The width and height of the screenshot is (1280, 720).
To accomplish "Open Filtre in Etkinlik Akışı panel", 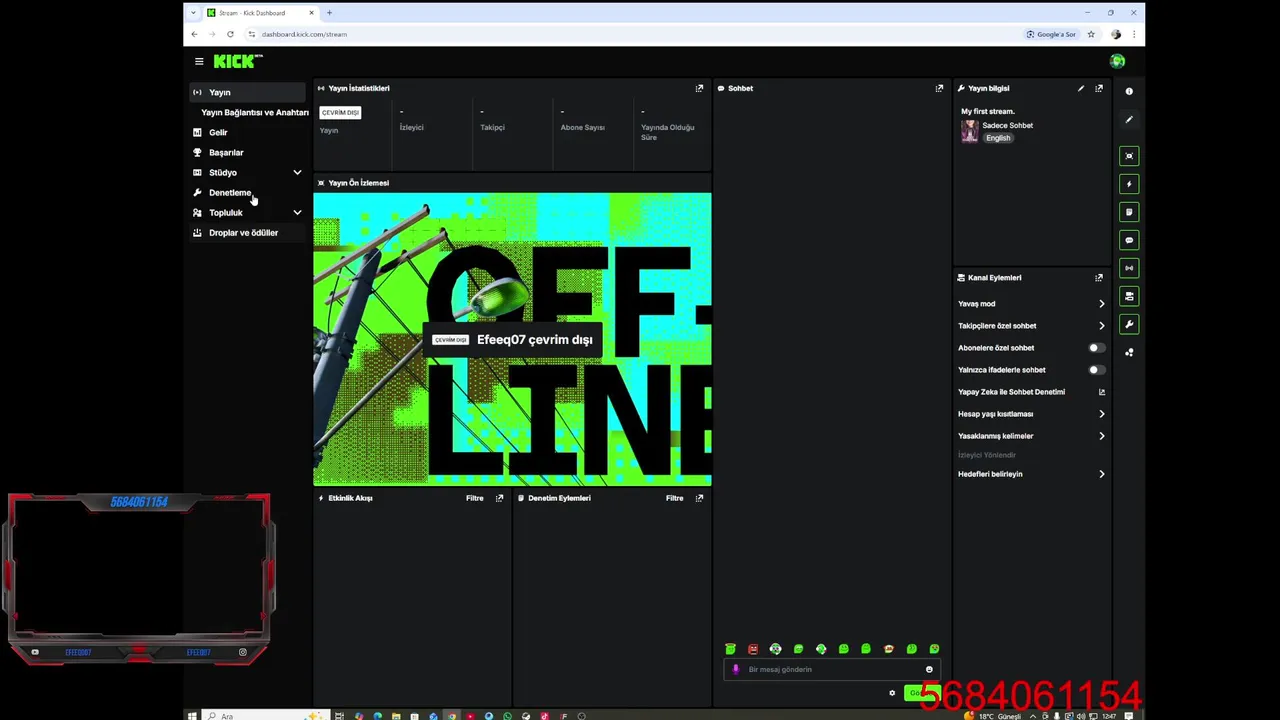I will [475, 498].
